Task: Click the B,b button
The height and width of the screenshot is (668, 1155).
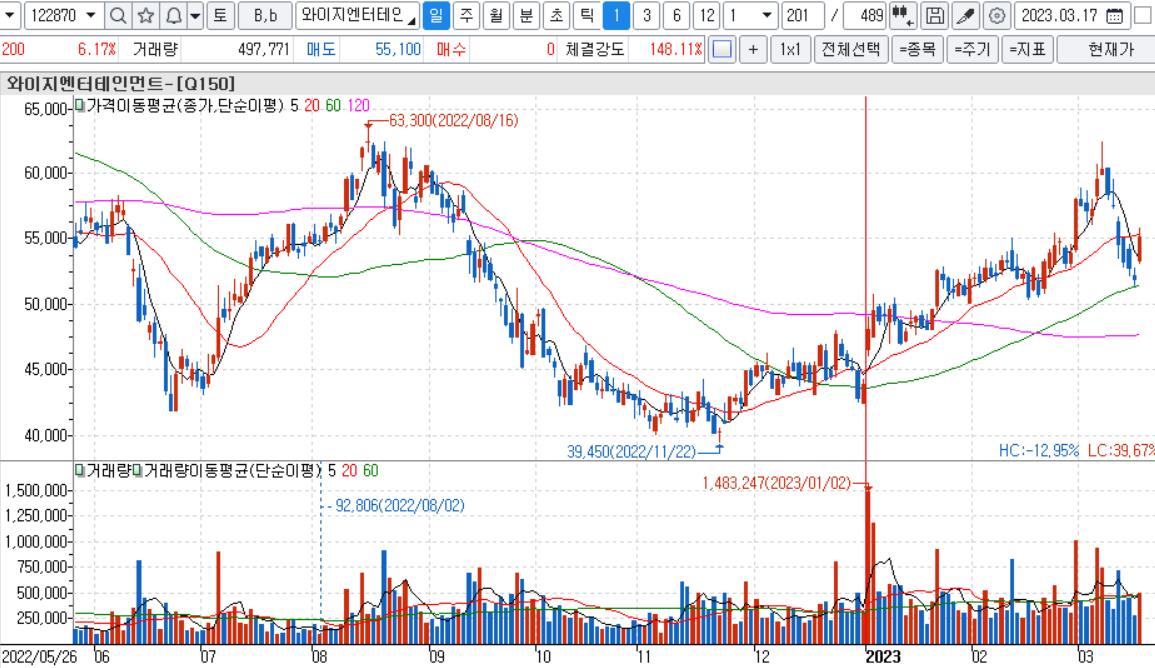Action: (x=265, y=15)
